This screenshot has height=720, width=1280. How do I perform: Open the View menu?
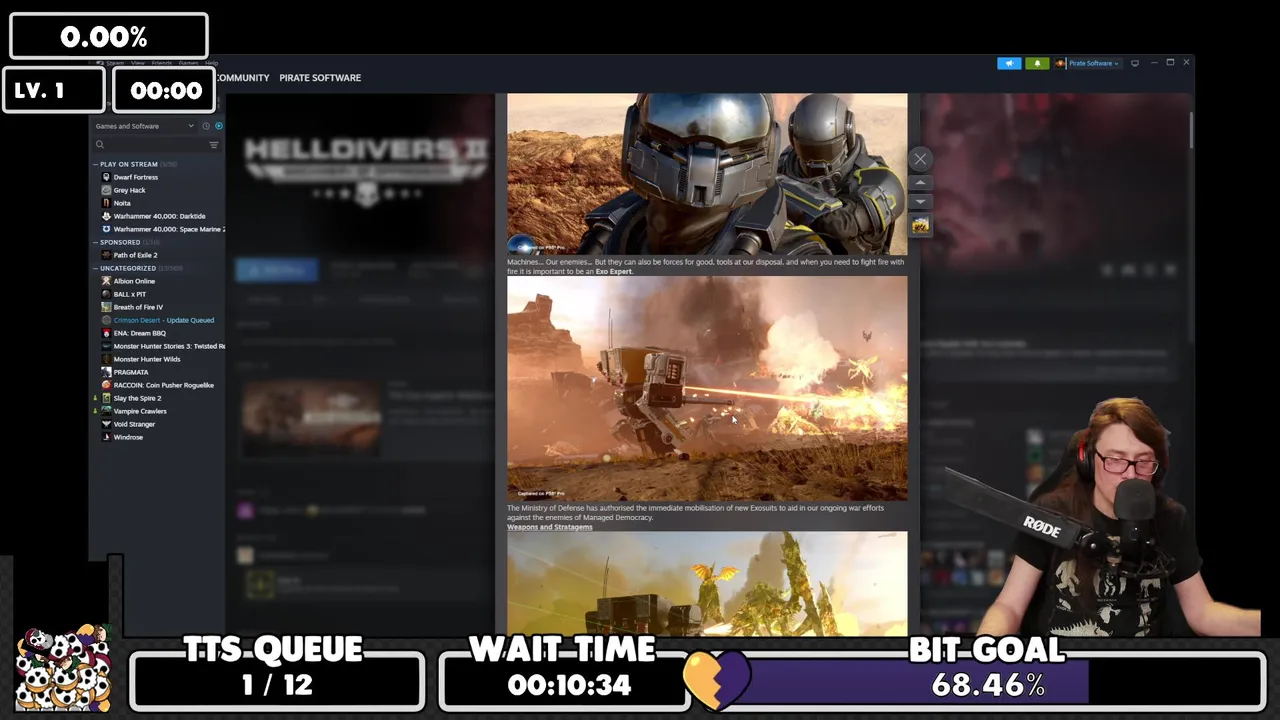pyautogui.click(x=138, y=63)
